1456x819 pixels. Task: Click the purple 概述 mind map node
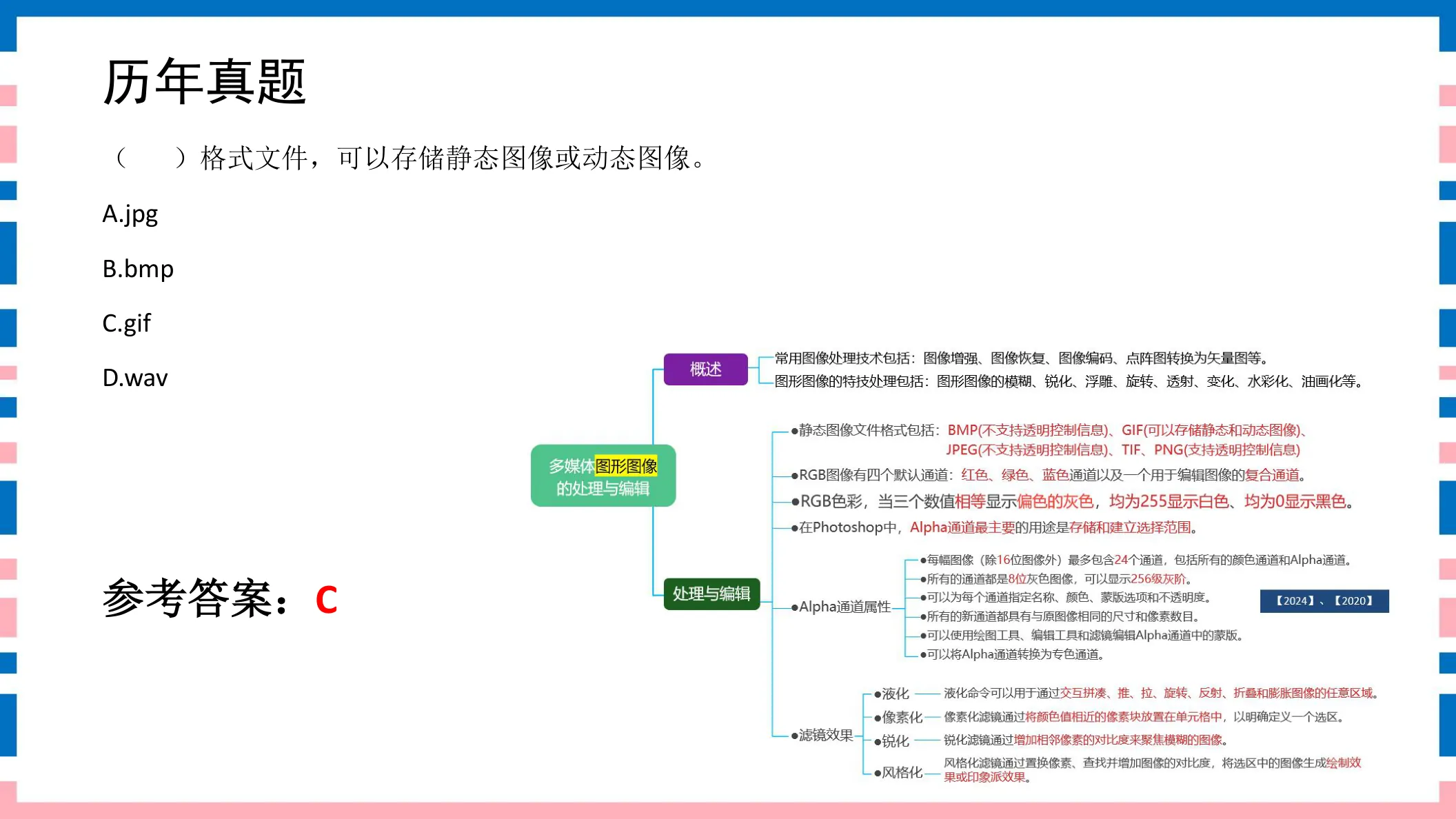[705, 369]
